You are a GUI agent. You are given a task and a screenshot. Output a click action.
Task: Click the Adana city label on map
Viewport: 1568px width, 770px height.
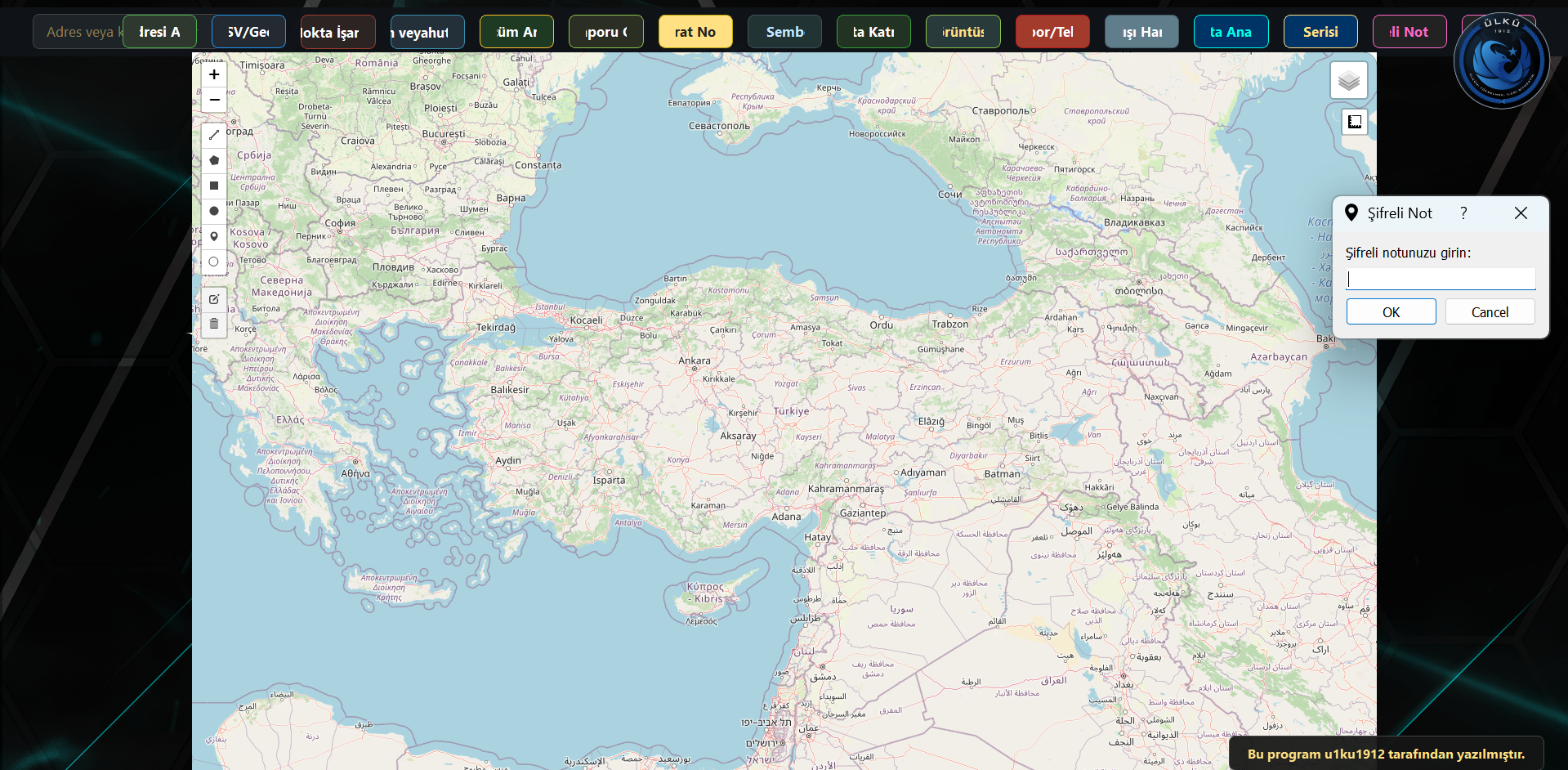point(786,517)
